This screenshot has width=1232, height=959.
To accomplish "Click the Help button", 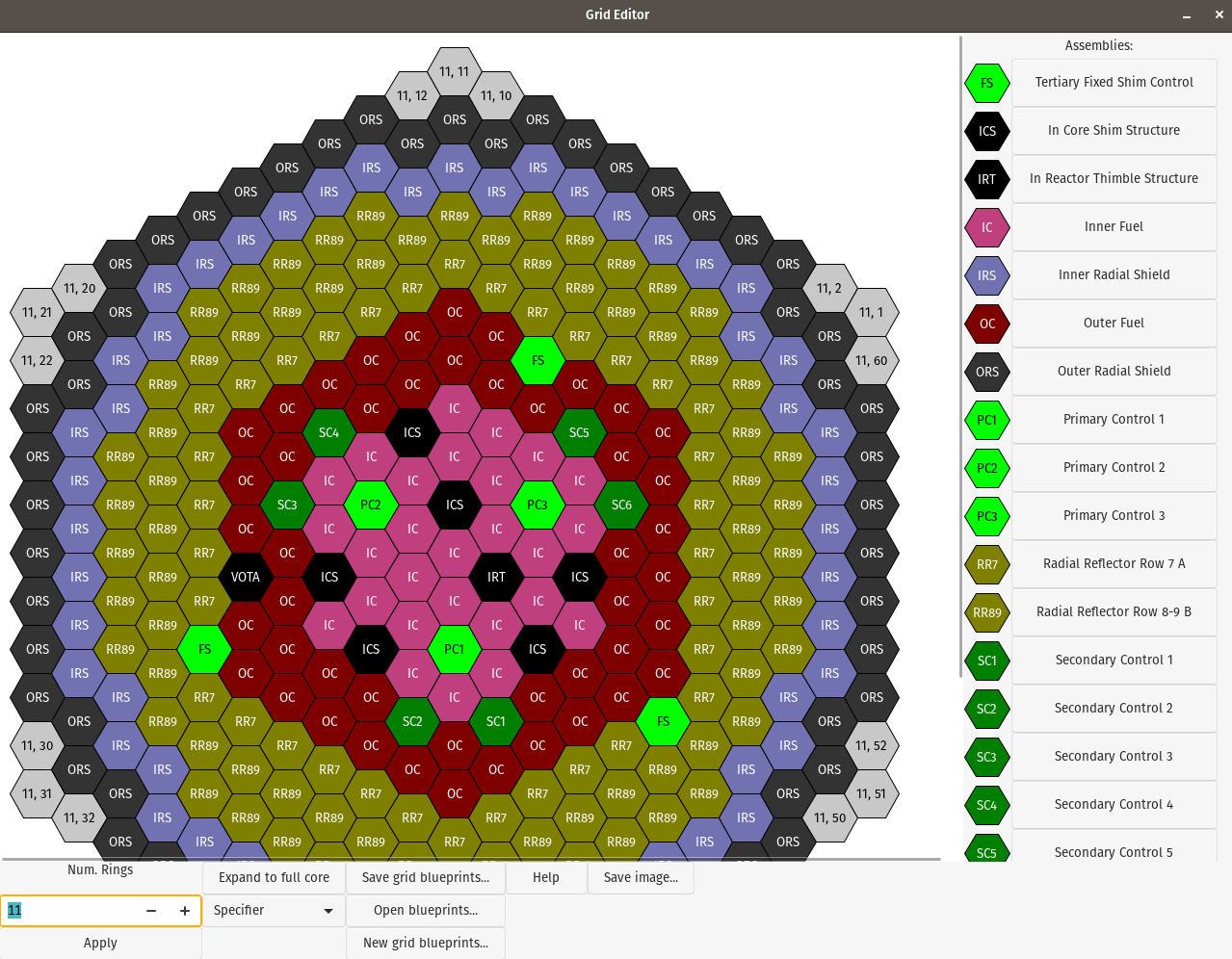I will (545, 877).
